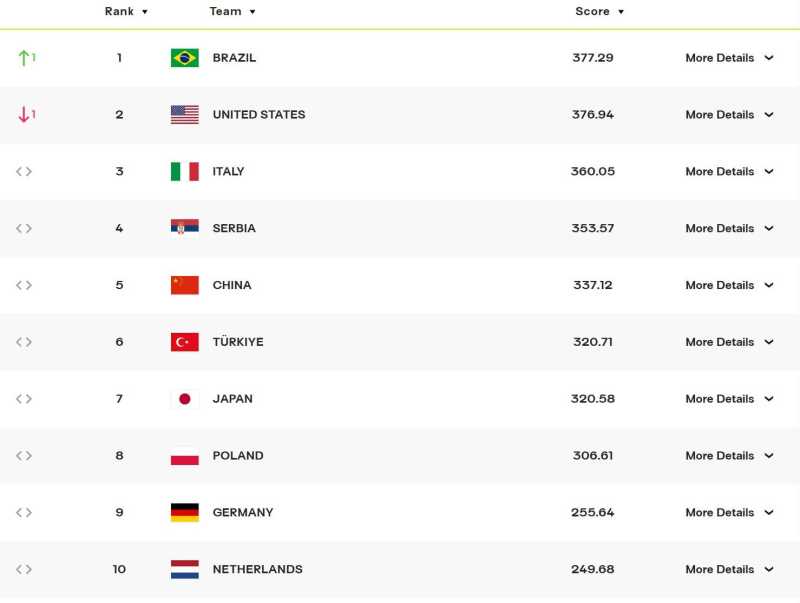The width and height of the screenshot is (800, 603).
Task: Click the China flag icon
Action: 184,285
